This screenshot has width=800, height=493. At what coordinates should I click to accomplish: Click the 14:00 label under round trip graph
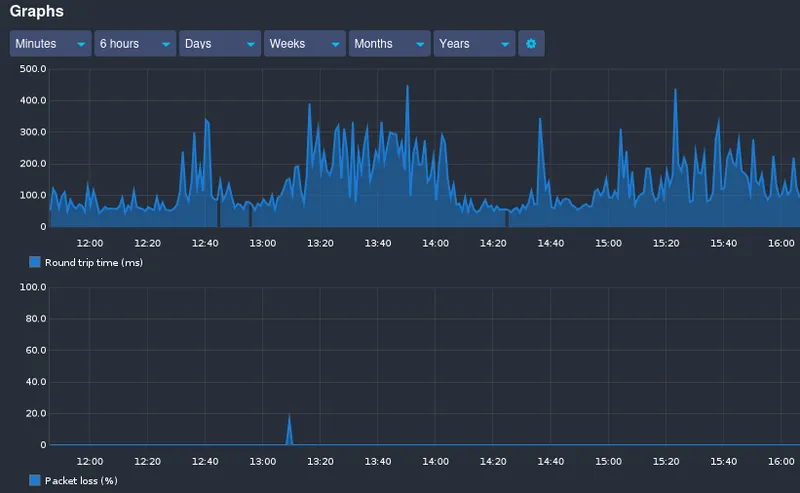click(x=435, y=243)
